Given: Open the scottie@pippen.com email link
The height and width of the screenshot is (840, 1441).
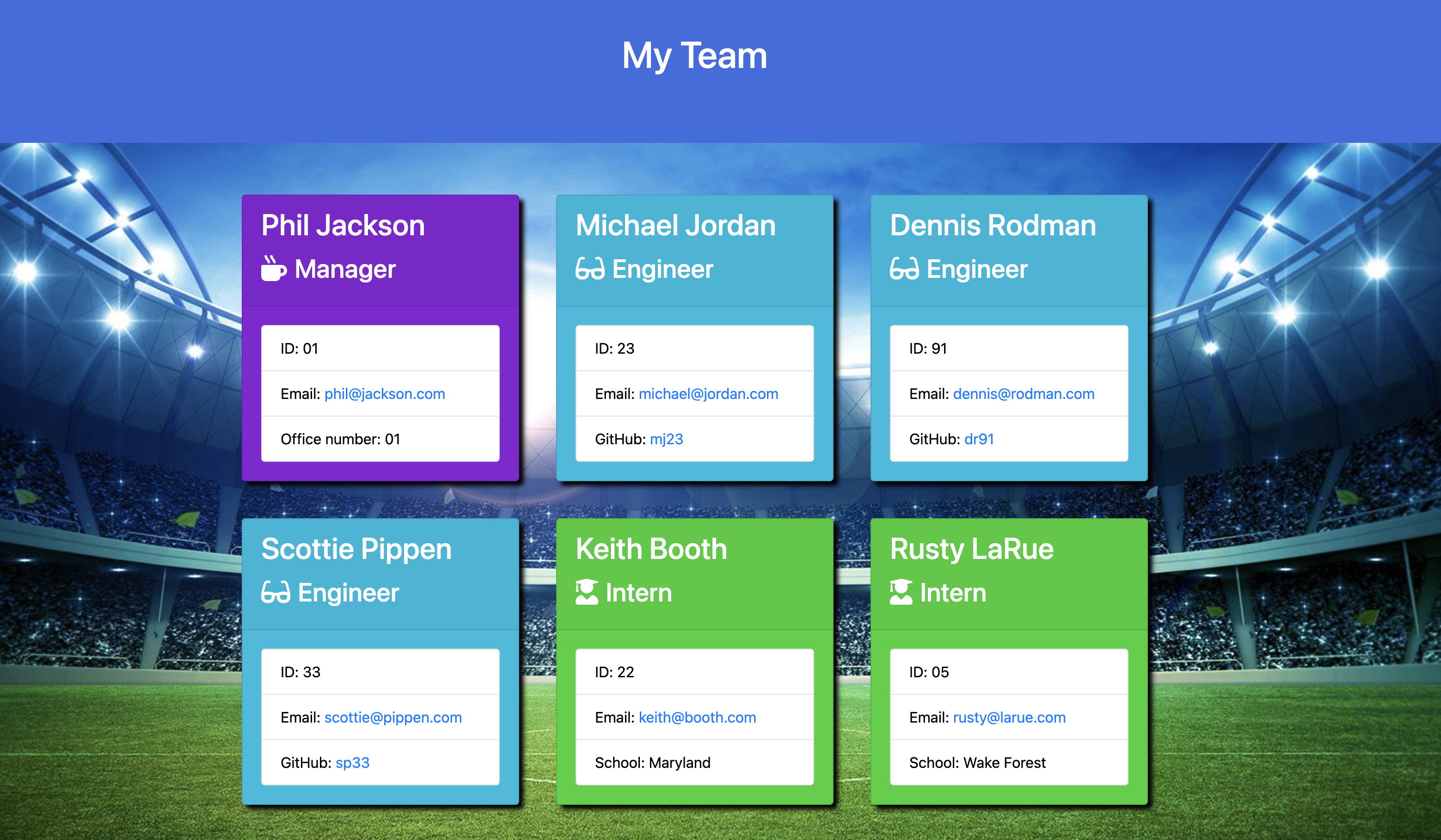Looking at the screenshot, I should pos(393,717).
